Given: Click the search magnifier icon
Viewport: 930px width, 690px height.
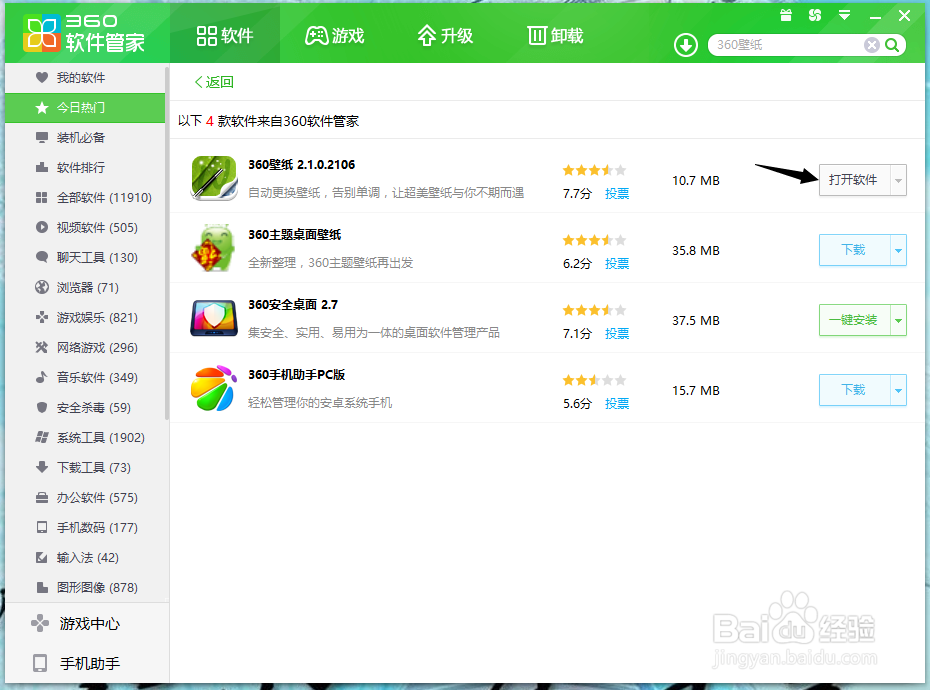Looking at the screenshot, I should tap(891, 45).
